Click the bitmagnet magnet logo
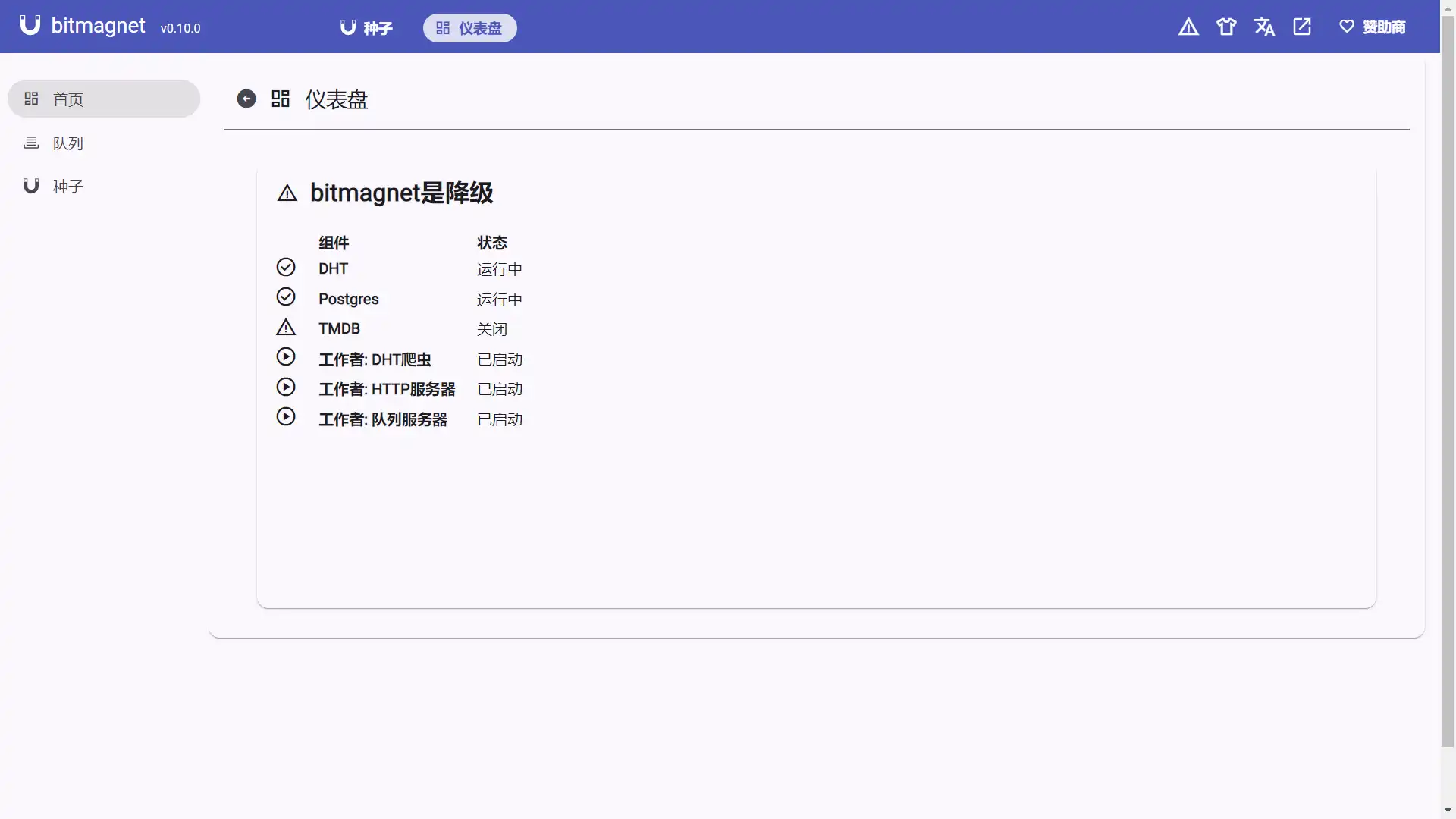Image resolution: width=1456 pixels, height=819 pixels. coord(30,26)
